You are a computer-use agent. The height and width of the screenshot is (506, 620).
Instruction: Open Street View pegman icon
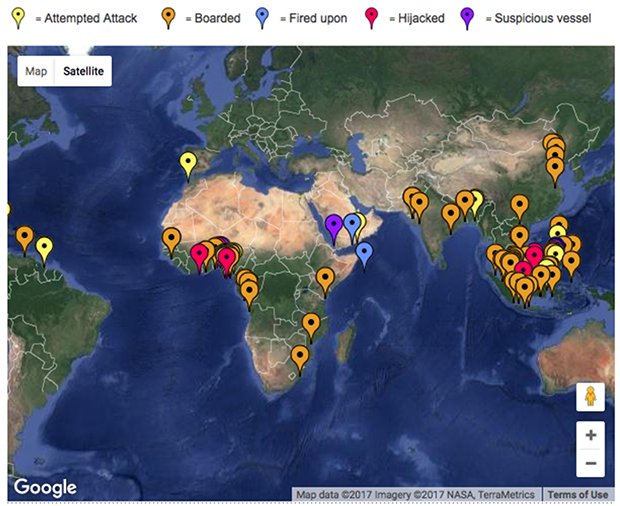pos(590,396)
